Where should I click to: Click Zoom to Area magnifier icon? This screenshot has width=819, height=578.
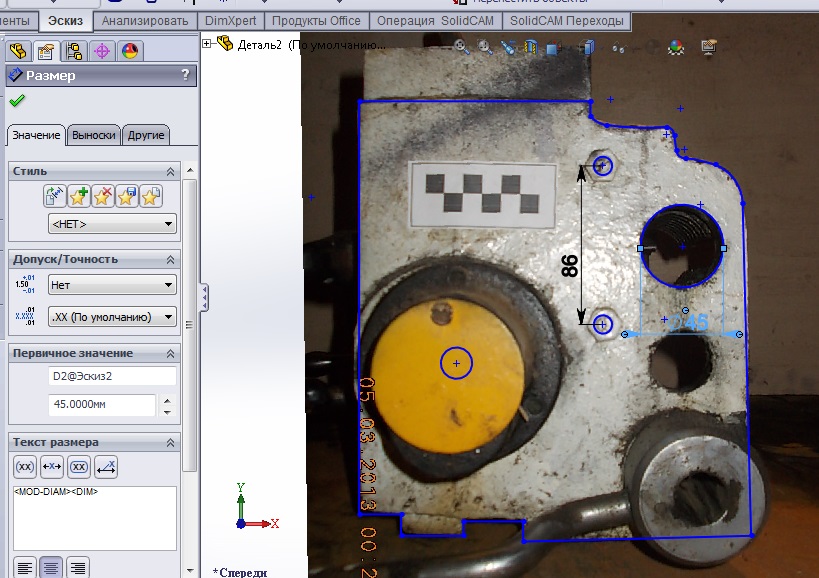pos(485,47)
